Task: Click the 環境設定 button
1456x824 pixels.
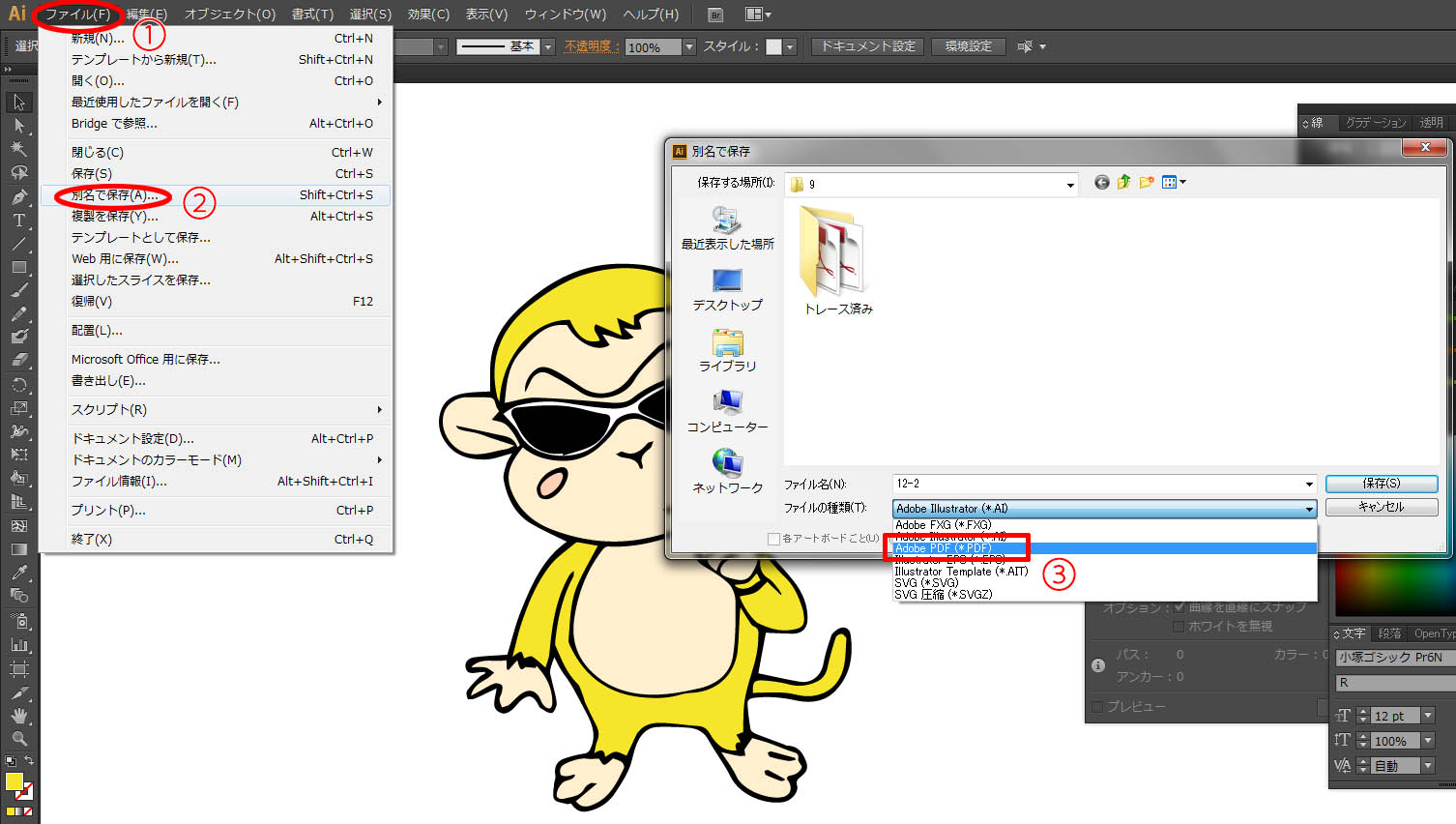Action: click(969, 46)
